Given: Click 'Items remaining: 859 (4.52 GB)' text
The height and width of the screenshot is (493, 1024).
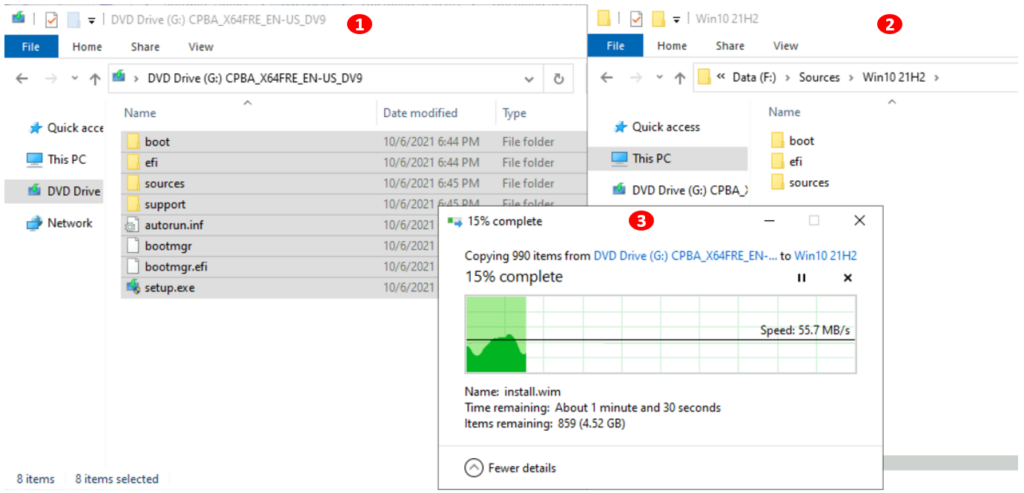Looking at the screenshot, I should [x=545, y=424].
